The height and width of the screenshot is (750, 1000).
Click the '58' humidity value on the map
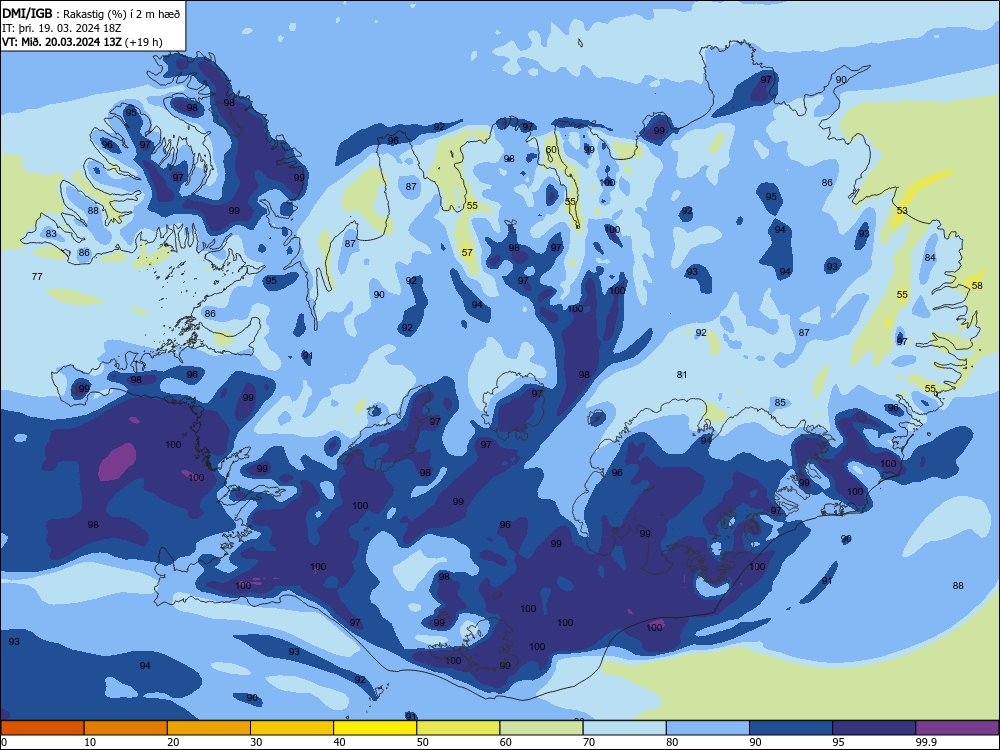(x=977, y=286)
